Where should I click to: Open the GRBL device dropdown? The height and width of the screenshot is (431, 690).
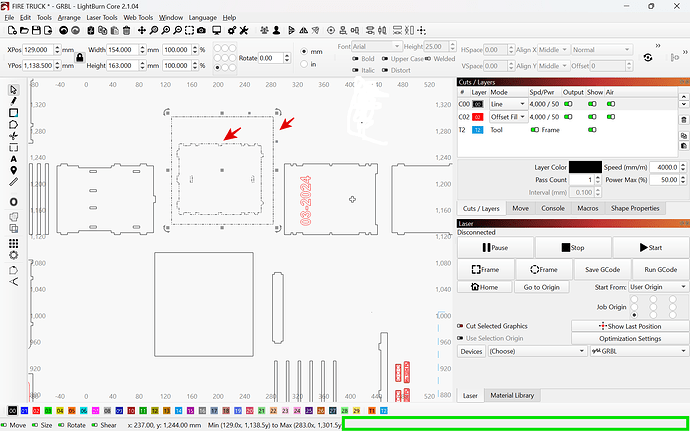point(639,351)
